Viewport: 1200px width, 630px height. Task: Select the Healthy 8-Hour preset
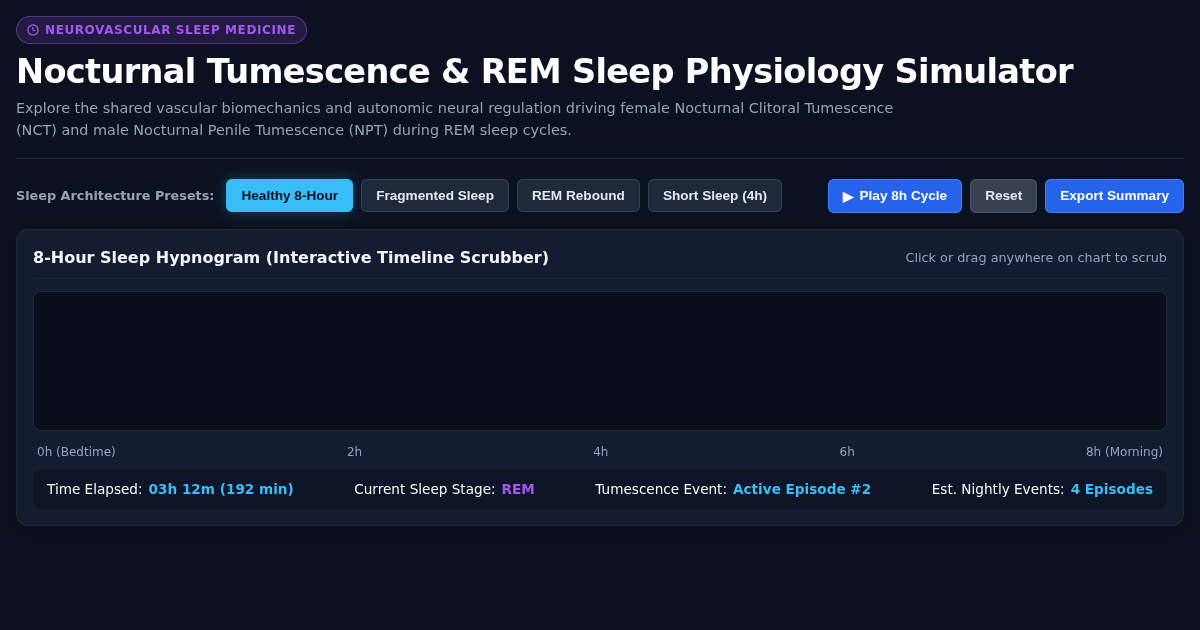tap(289, 196)
